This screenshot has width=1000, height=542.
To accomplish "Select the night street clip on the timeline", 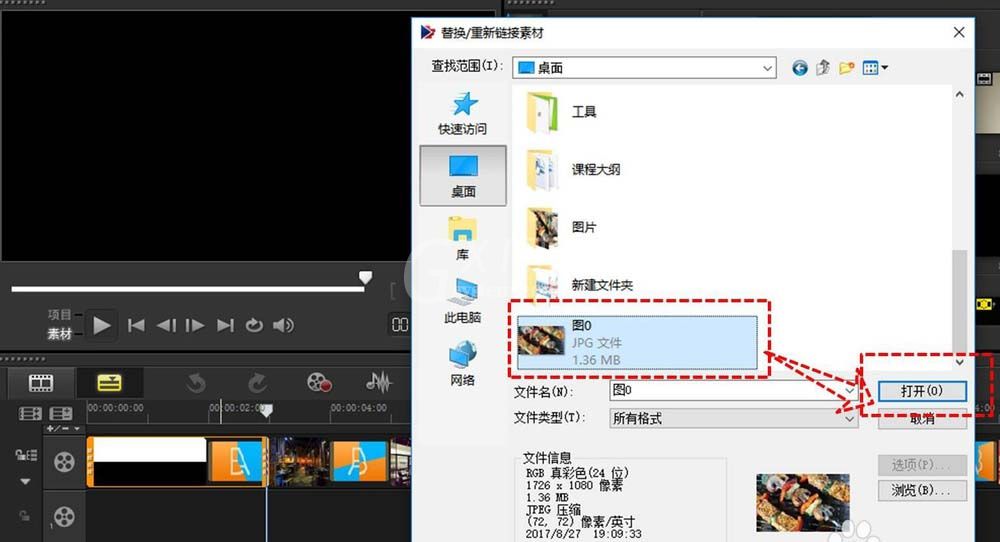I will point(300,462).
